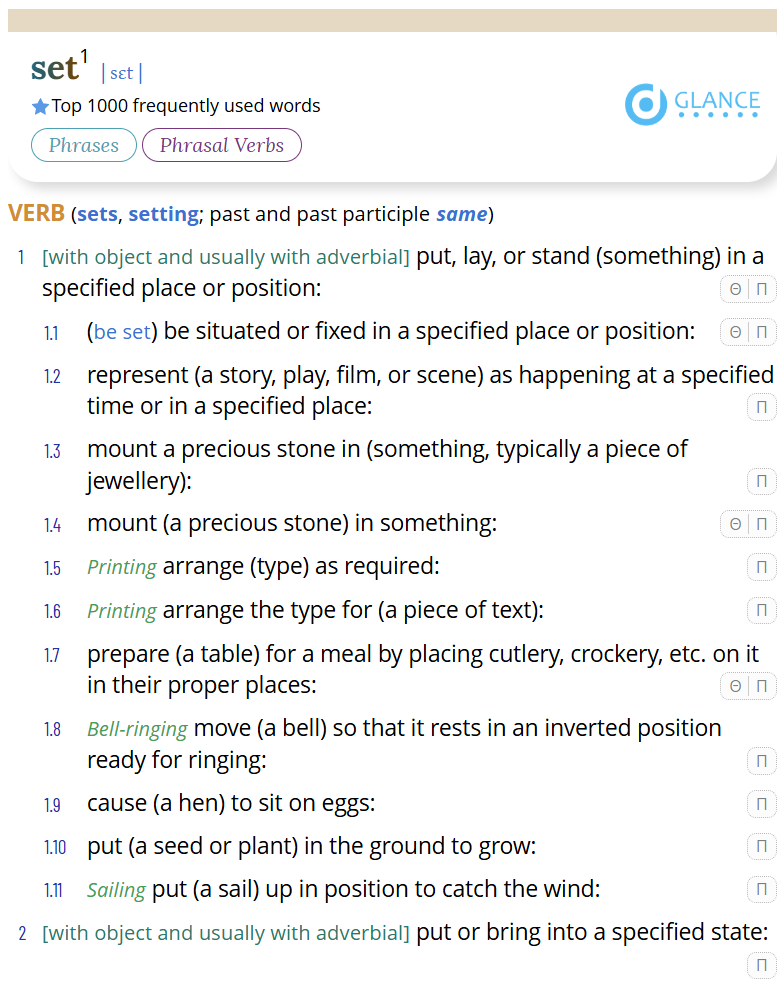The image size is (783, 993).
Task: Click the Π icon beside sense 1 definition
Action: click(x=762, y=289)
